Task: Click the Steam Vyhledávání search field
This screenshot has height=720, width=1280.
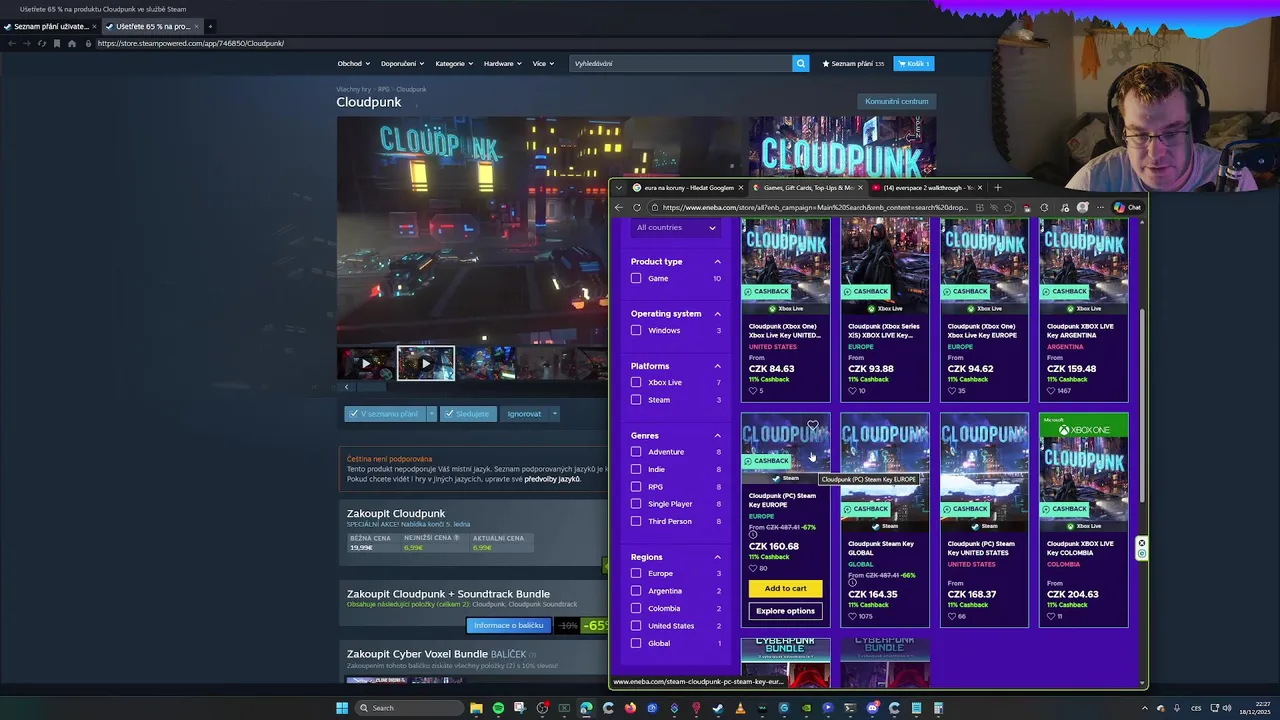Action: (x=680, y=63)
